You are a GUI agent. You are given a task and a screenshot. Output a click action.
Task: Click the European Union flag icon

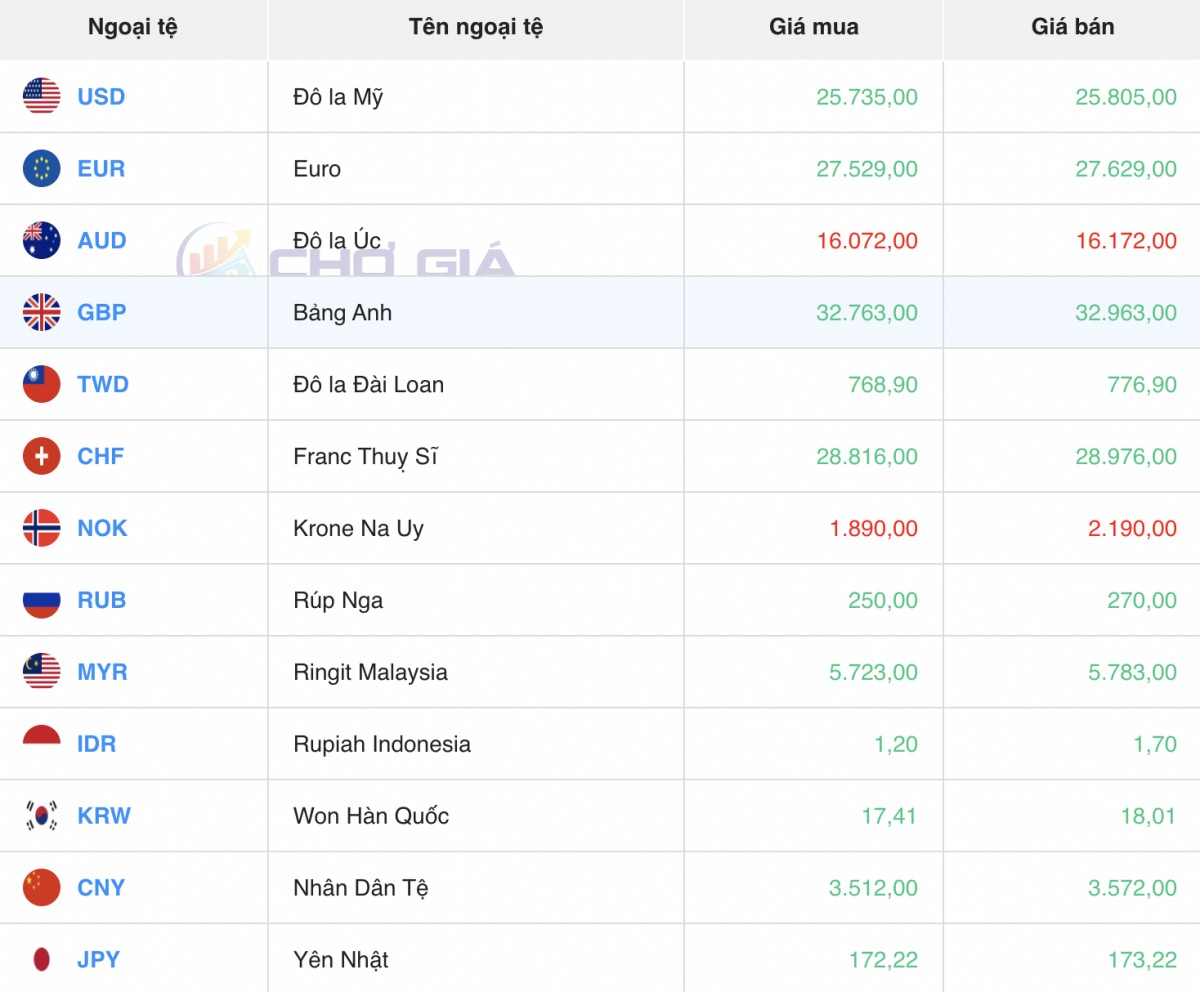[x=42, y=169]
